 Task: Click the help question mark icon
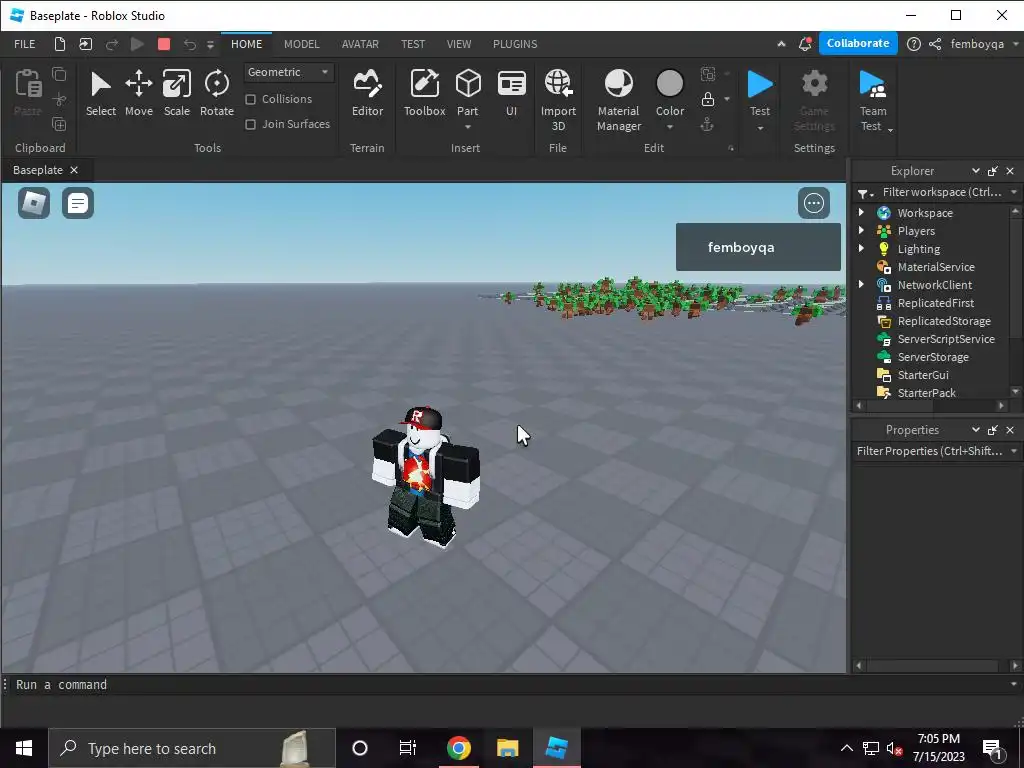click(914, 44)
